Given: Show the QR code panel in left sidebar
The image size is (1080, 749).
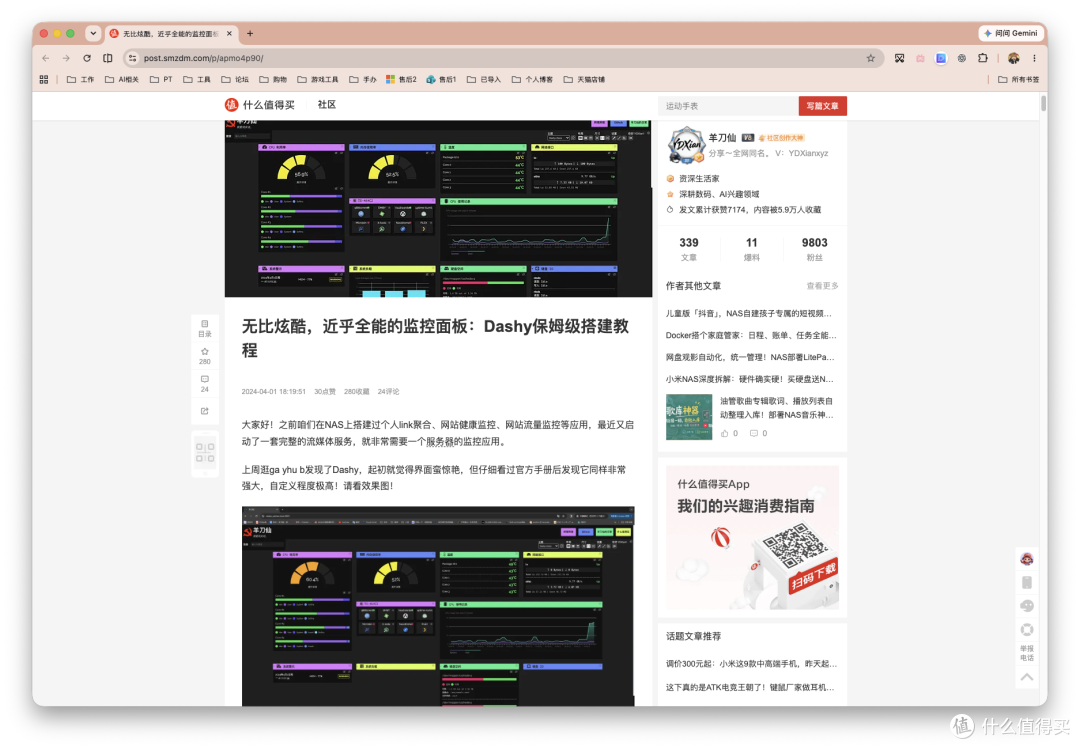Looking at the screenshot, I should [x=205, y=453].
